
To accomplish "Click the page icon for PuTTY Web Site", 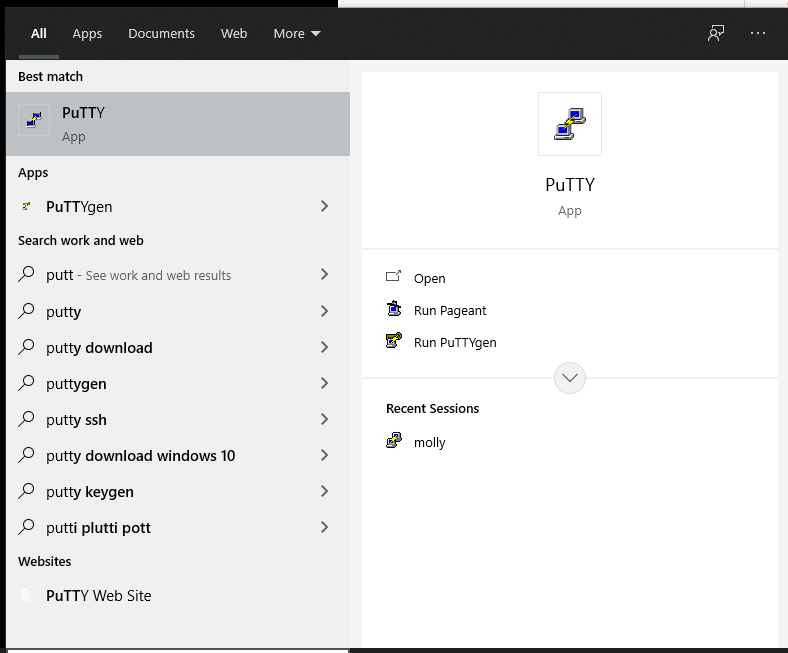I will pyautogui.click(x=26, y=595).
